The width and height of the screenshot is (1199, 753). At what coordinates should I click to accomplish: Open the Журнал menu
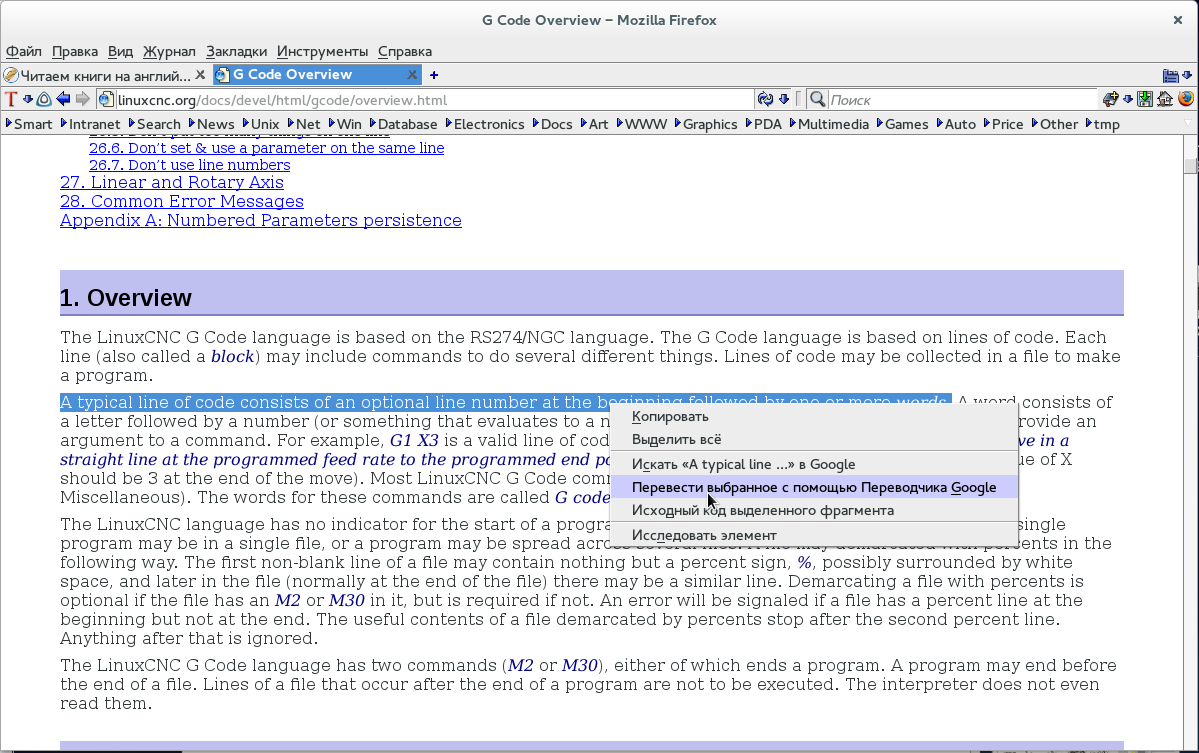[x=169, y=51]
